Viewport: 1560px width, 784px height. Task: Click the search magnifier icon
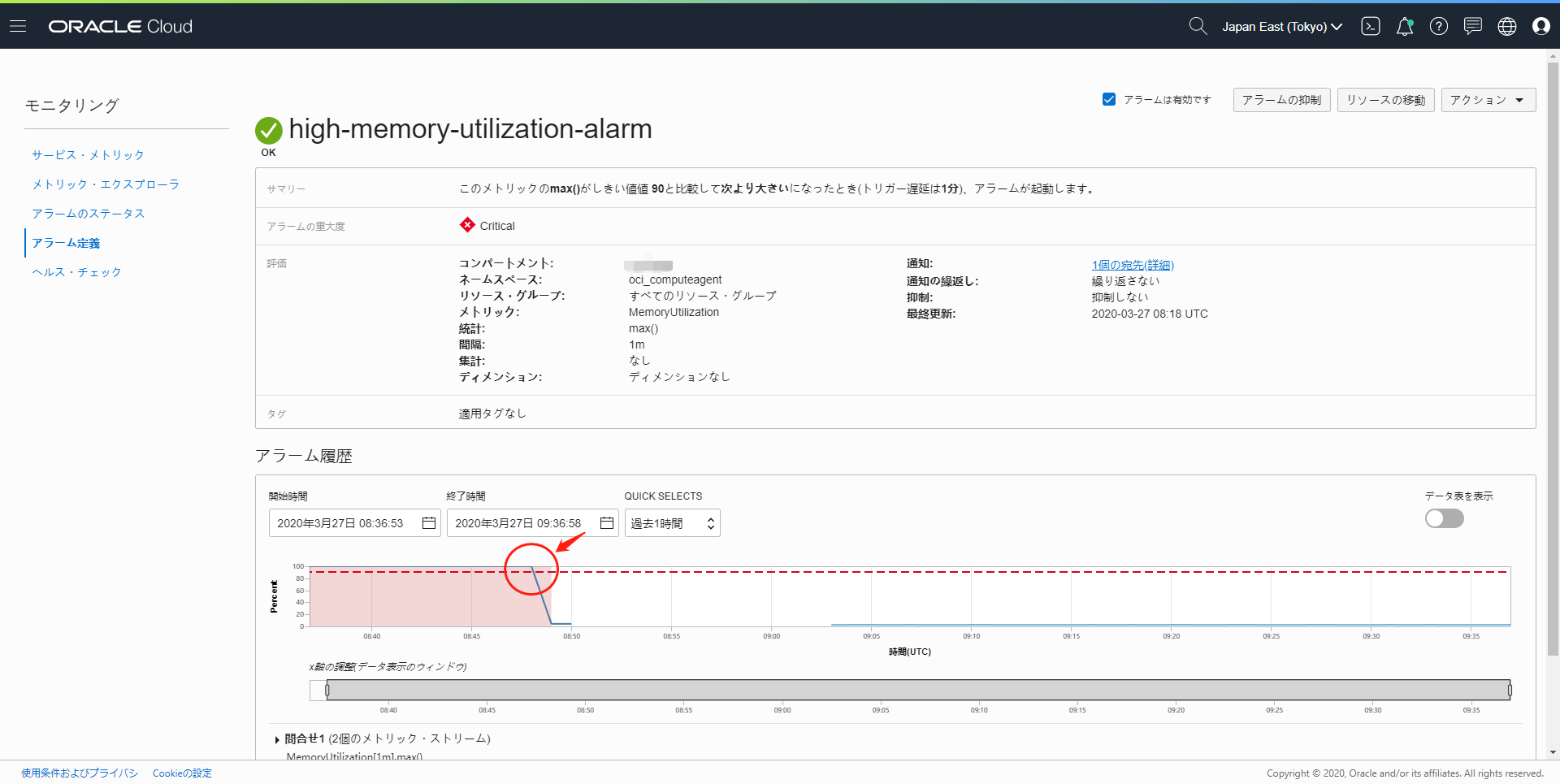click(x=1197, y=26)
